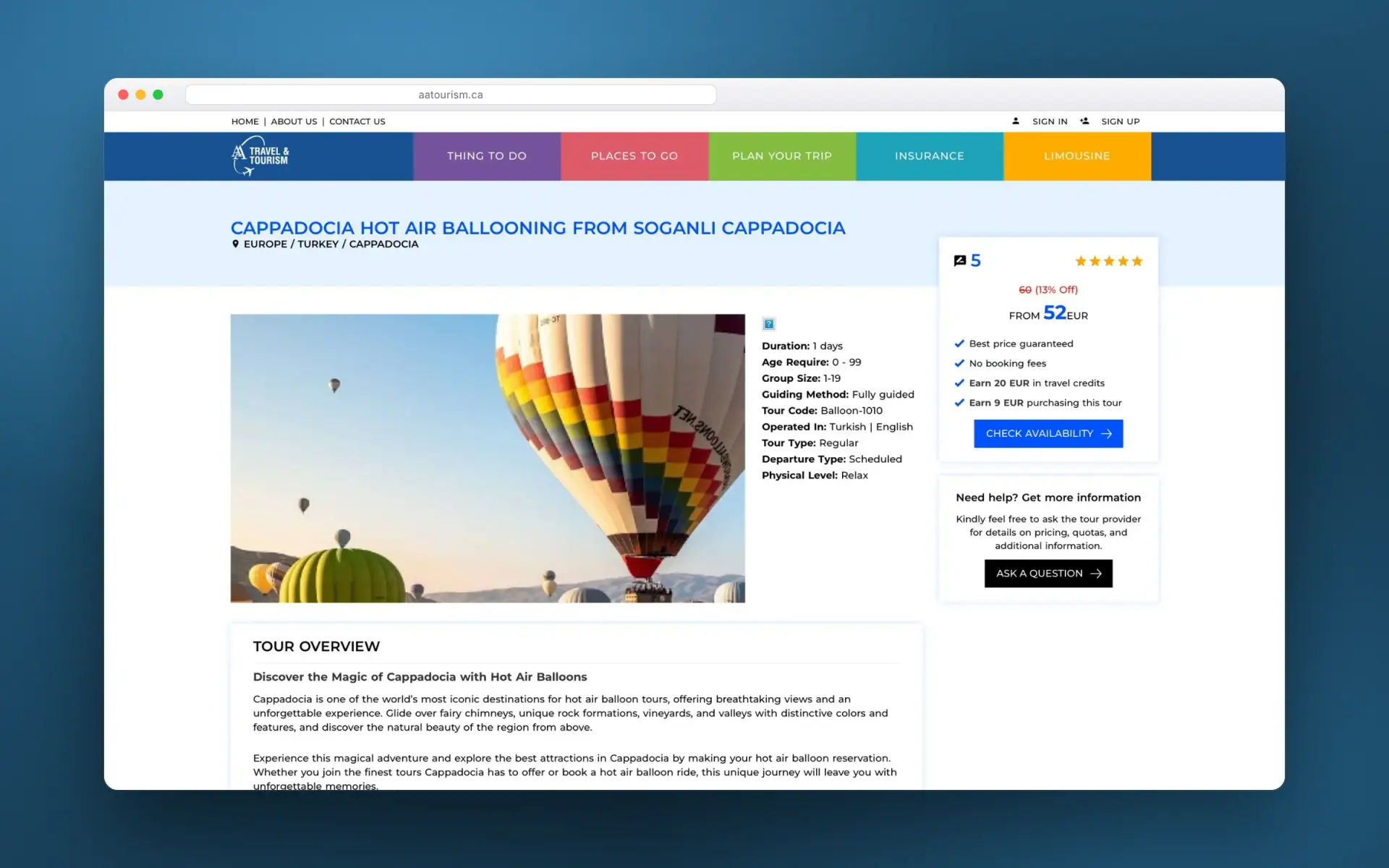Click the browser address bar aatourism.ca
The image size is (1389, 868).
451,95
